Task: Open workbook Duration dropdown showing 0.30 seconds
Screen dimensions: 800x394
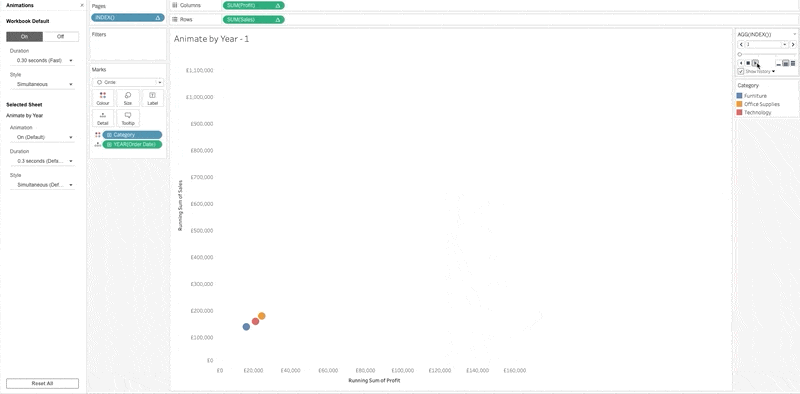Action: click(x=42, y=60)
